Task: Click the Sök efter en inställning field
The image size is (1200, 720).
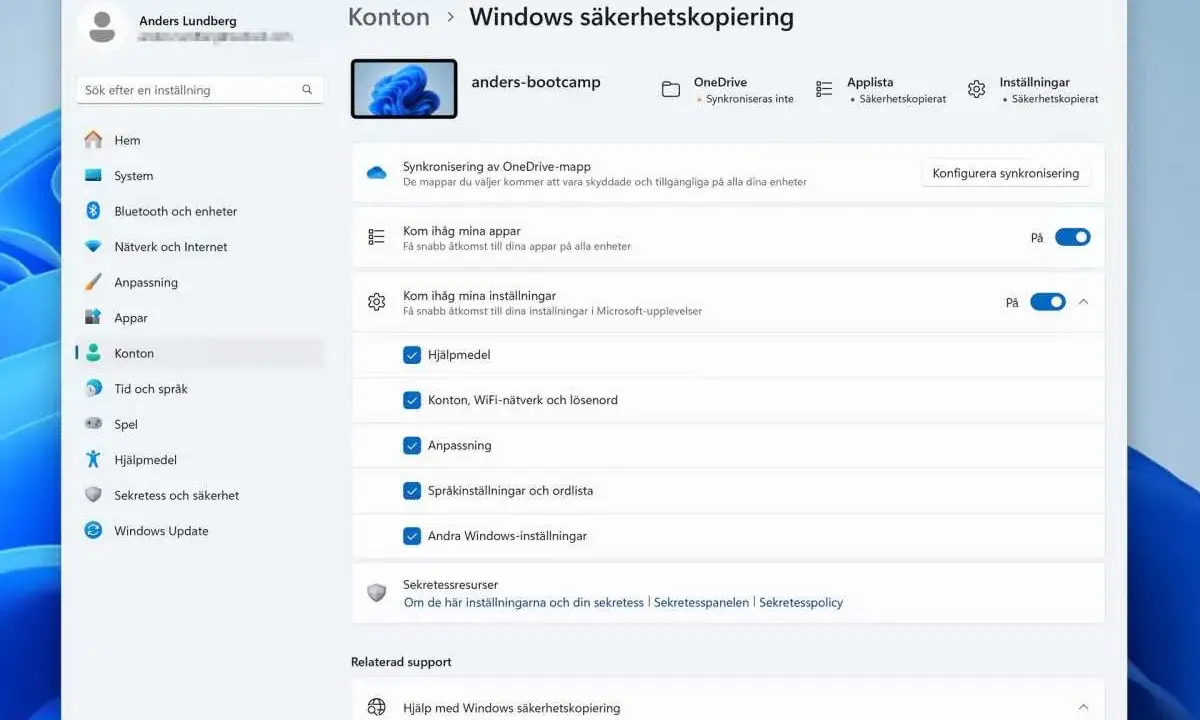Action: click(199, 90)
